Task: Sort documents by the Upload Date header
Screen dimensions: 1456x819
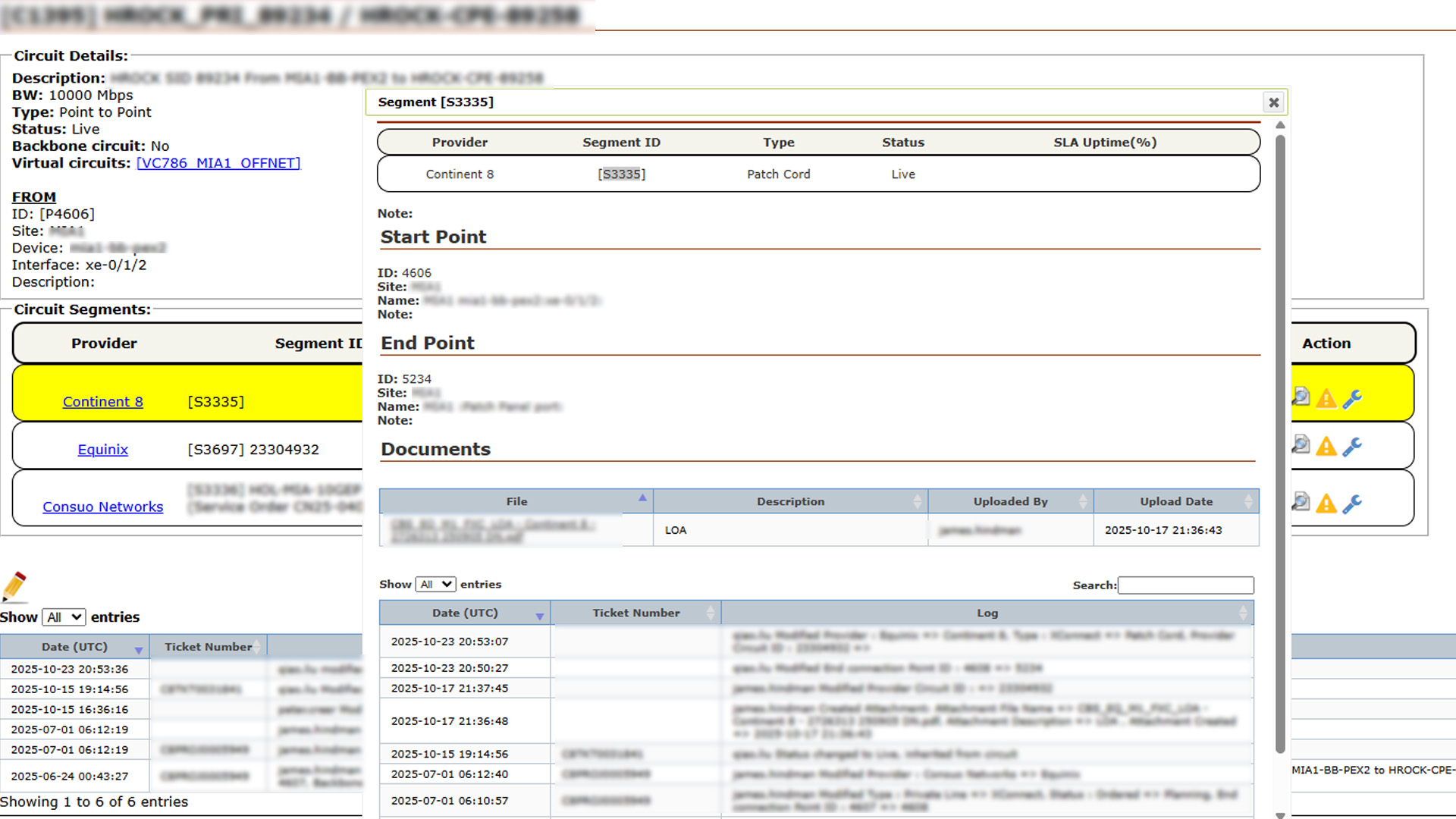Action: point(1176,501)
